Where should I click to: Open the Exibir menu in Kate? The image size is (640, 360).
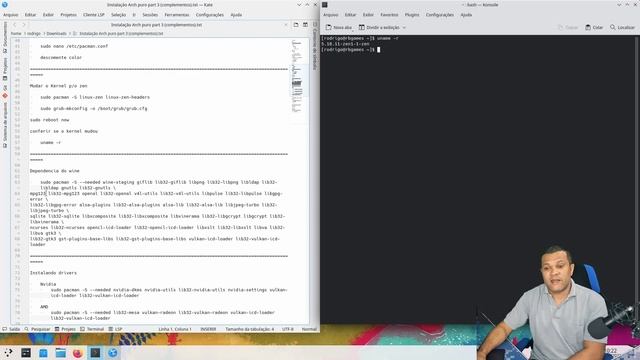(x=48, y=15)
